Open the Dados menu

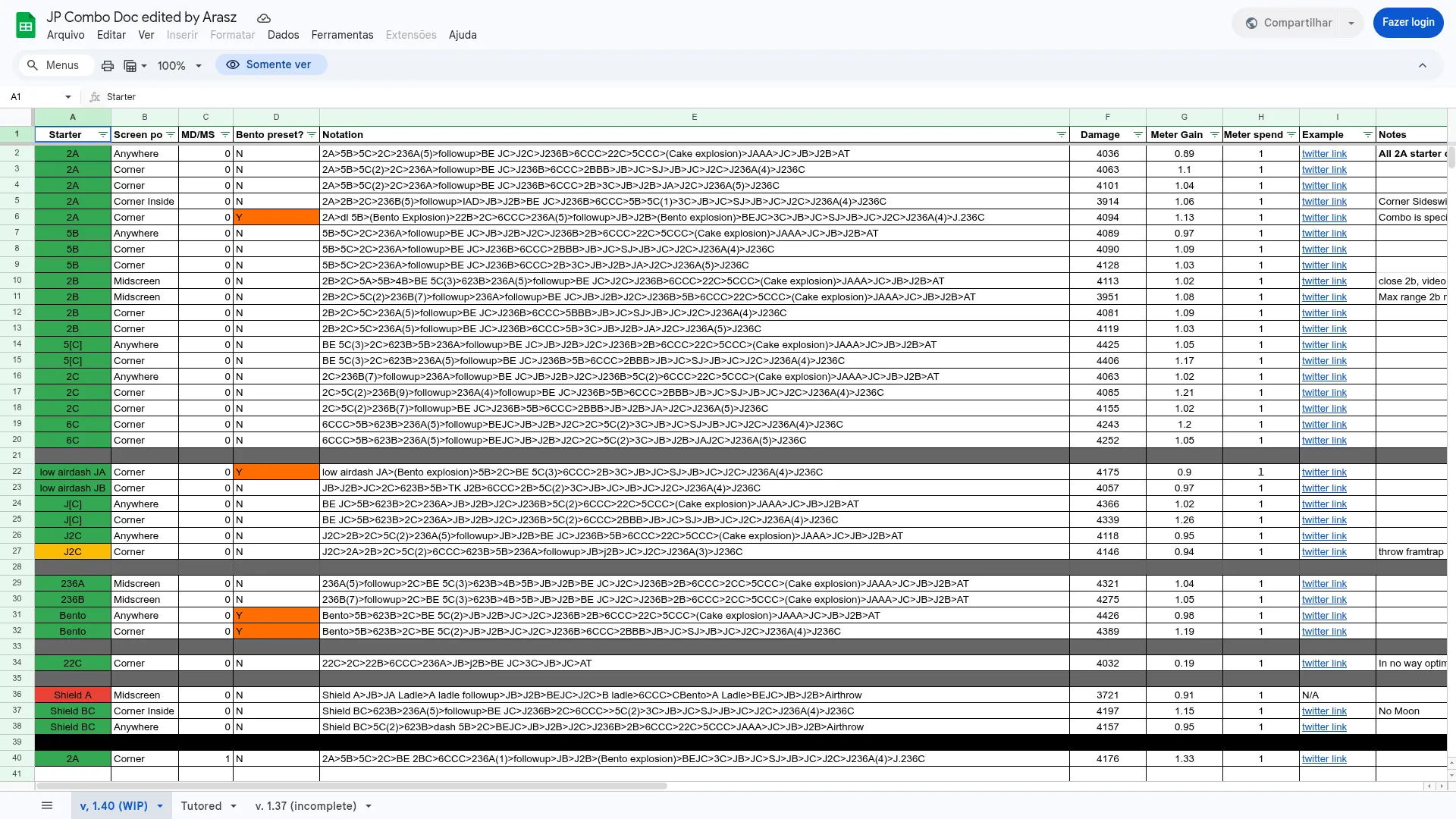point(283,35)
